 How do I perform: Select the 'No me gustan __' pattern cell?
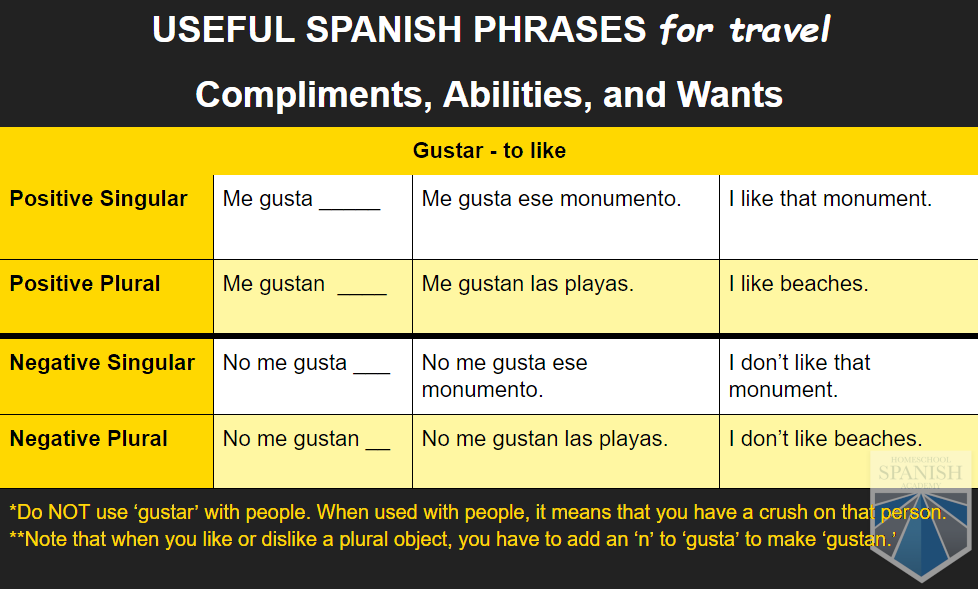click(x=306, y=439)
